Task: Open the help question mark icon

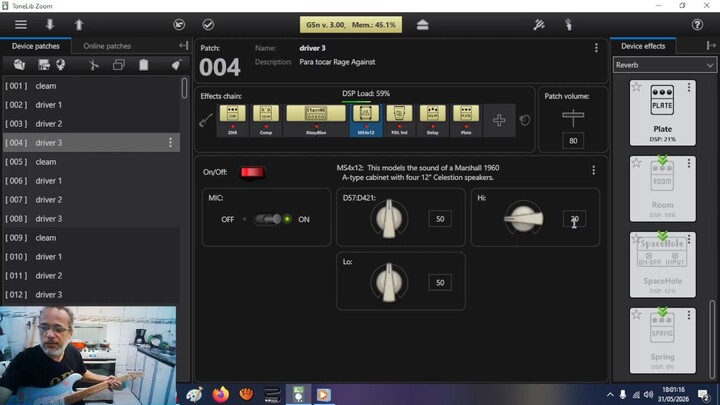Action: (x=697, y=25)
